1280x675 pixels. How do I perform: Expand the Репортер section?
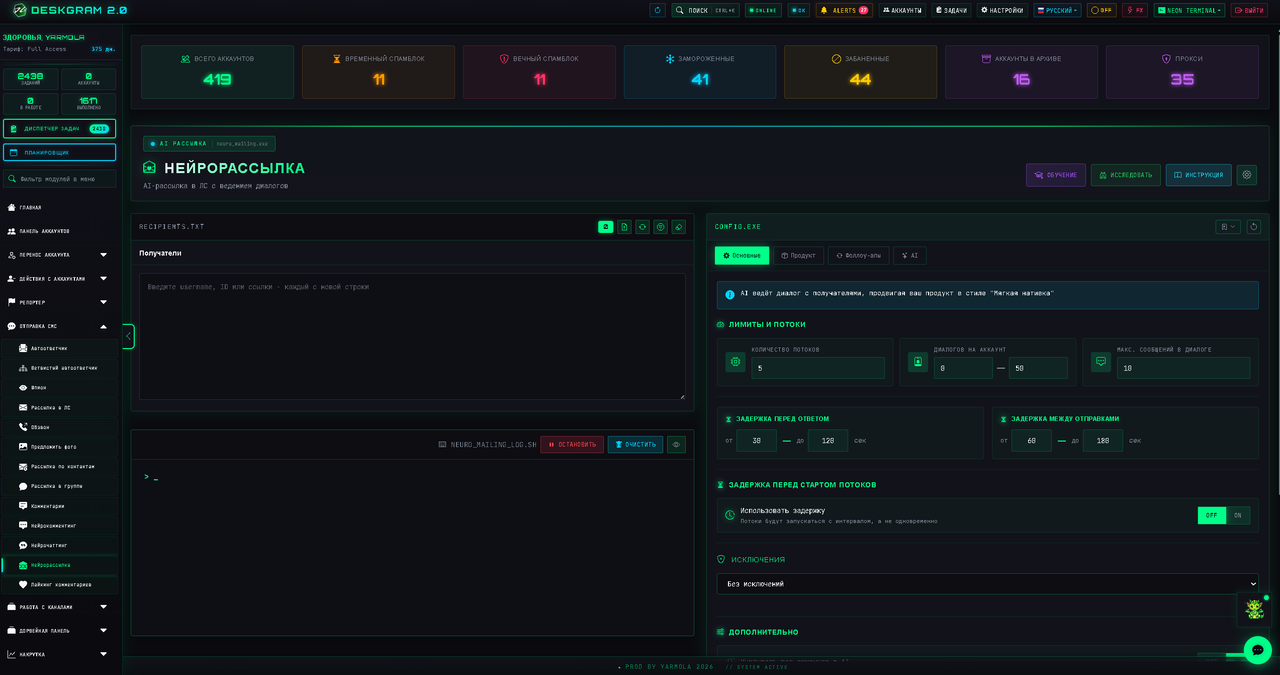click(x=58, y=302)
